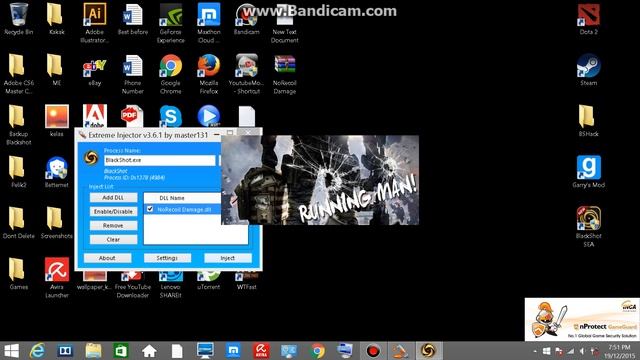640x360 pixels.
Task: Select the Garry's Mod desktop icon
Action: pyautogui.click(x=589, y=171)
